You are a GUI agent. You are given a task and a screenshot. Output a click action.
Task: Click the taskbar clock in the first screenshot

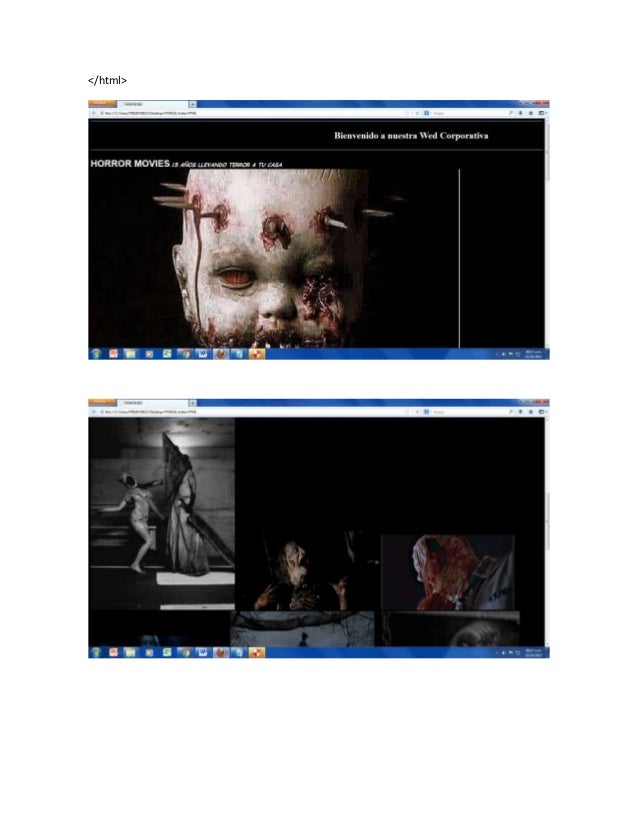pos(535,354)
